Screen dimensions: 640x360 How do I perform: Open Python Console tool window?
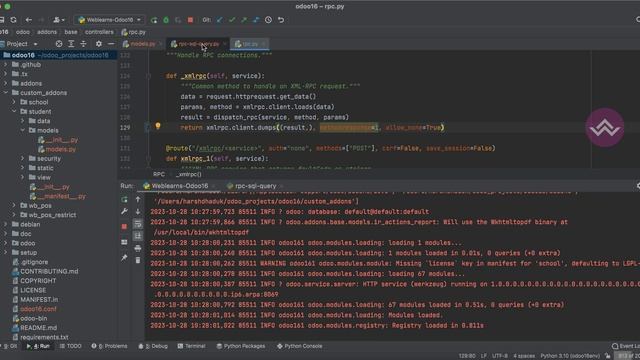click(300, 346)
